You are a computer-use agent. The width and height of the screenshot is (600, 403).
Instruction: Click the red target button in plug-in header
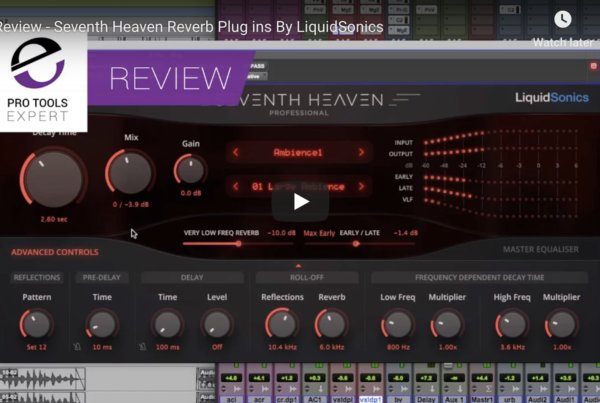pos(593,66)
